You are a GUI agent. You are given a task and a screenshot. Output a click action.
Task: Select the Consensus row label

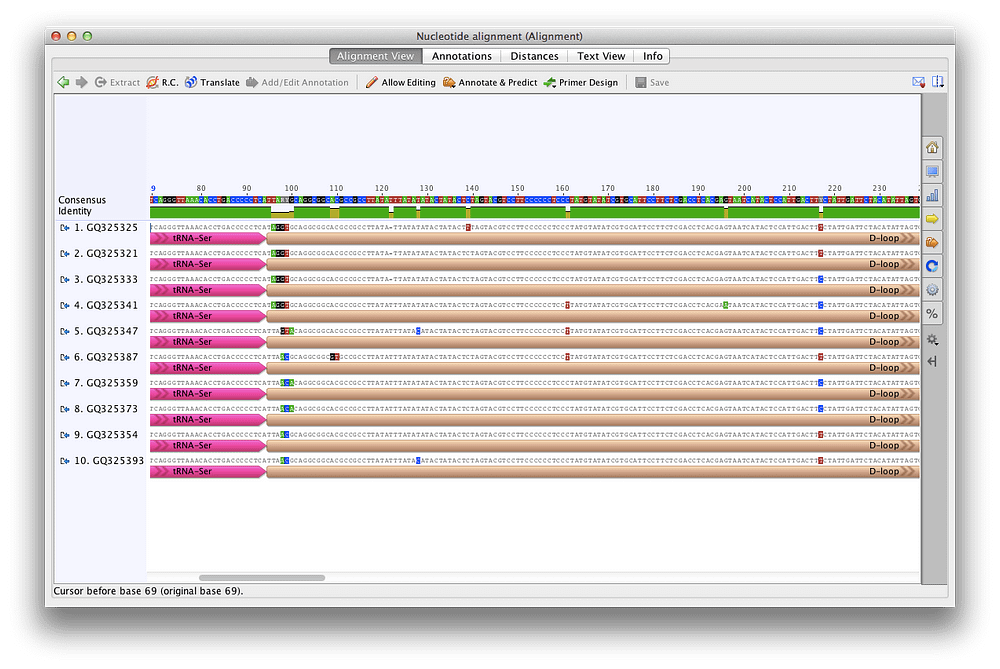82,200
